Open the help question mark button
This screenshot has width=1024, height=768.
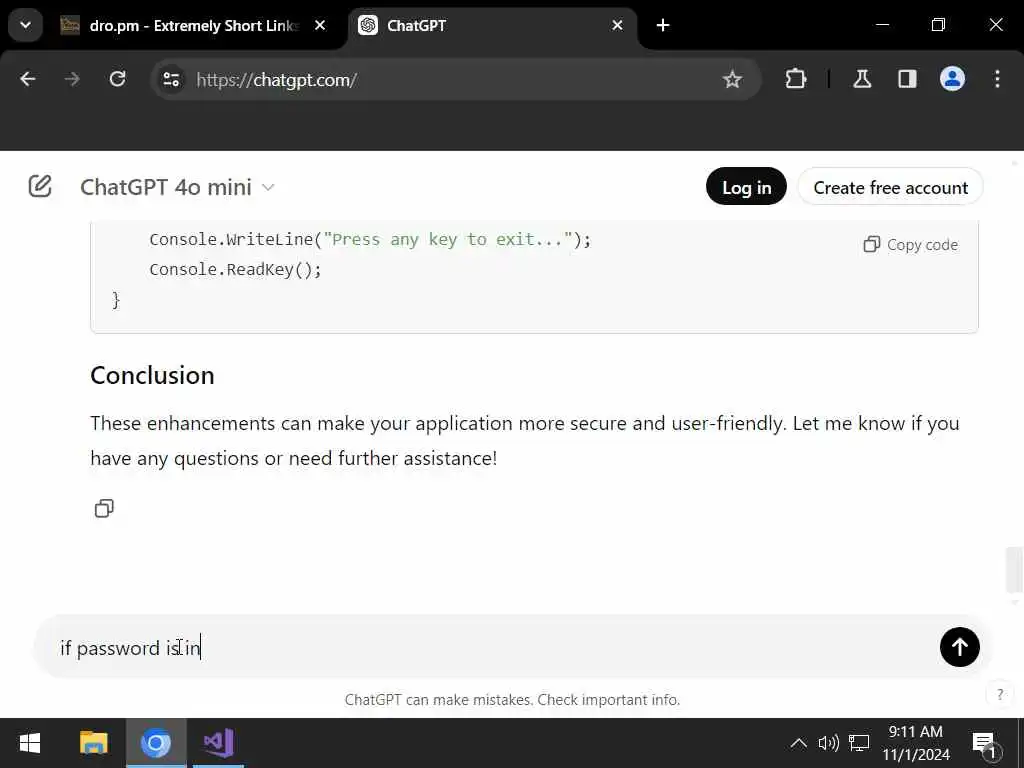[x=999, y=694]
